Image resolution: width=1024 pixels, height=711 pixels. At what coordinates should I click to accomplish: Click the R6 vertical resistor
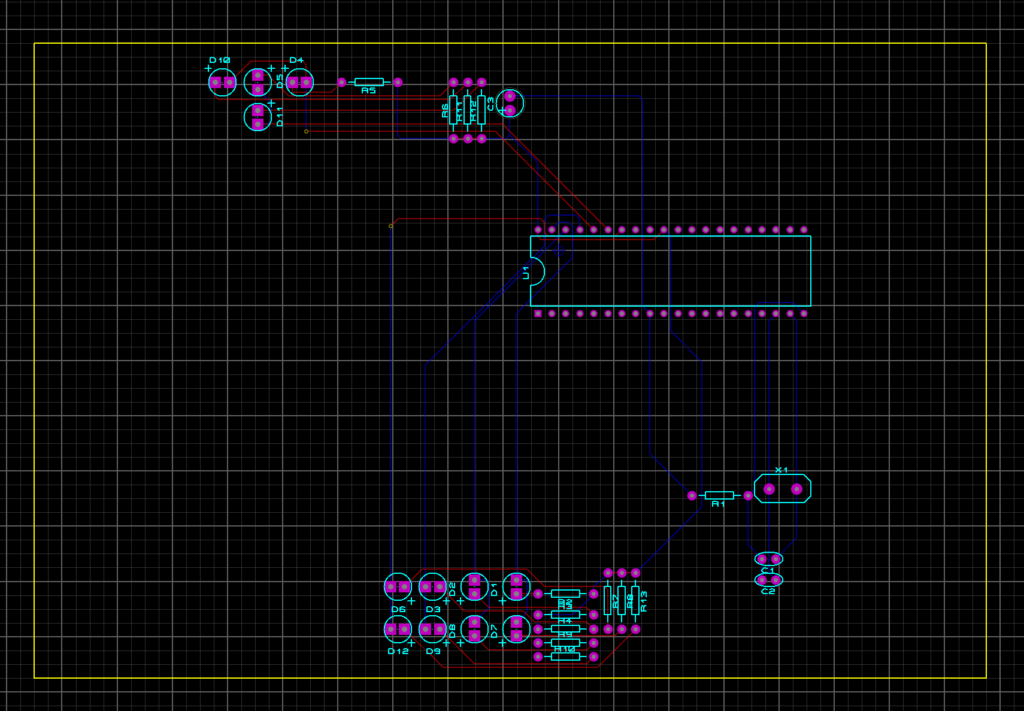point(453,110)
